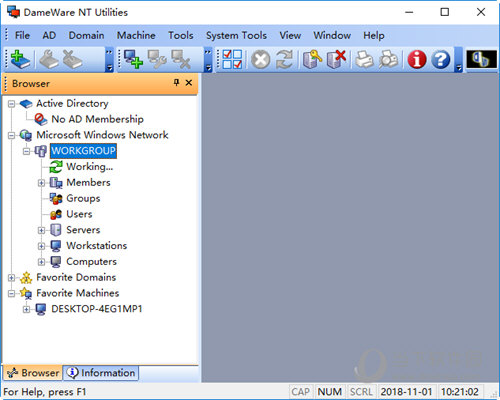Close the Browser panel
Screen dimensions: 500x400
[189, 83]
